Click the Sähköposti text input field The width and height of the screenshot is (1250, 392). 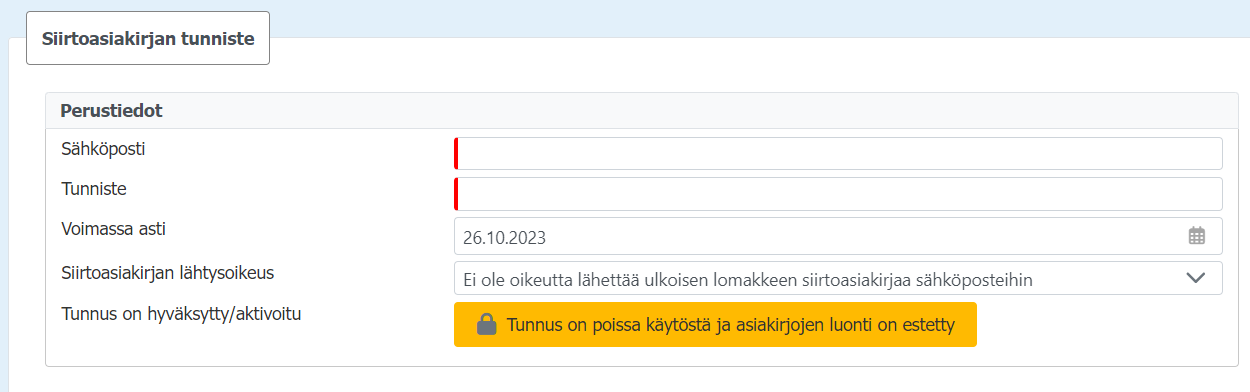838,154
